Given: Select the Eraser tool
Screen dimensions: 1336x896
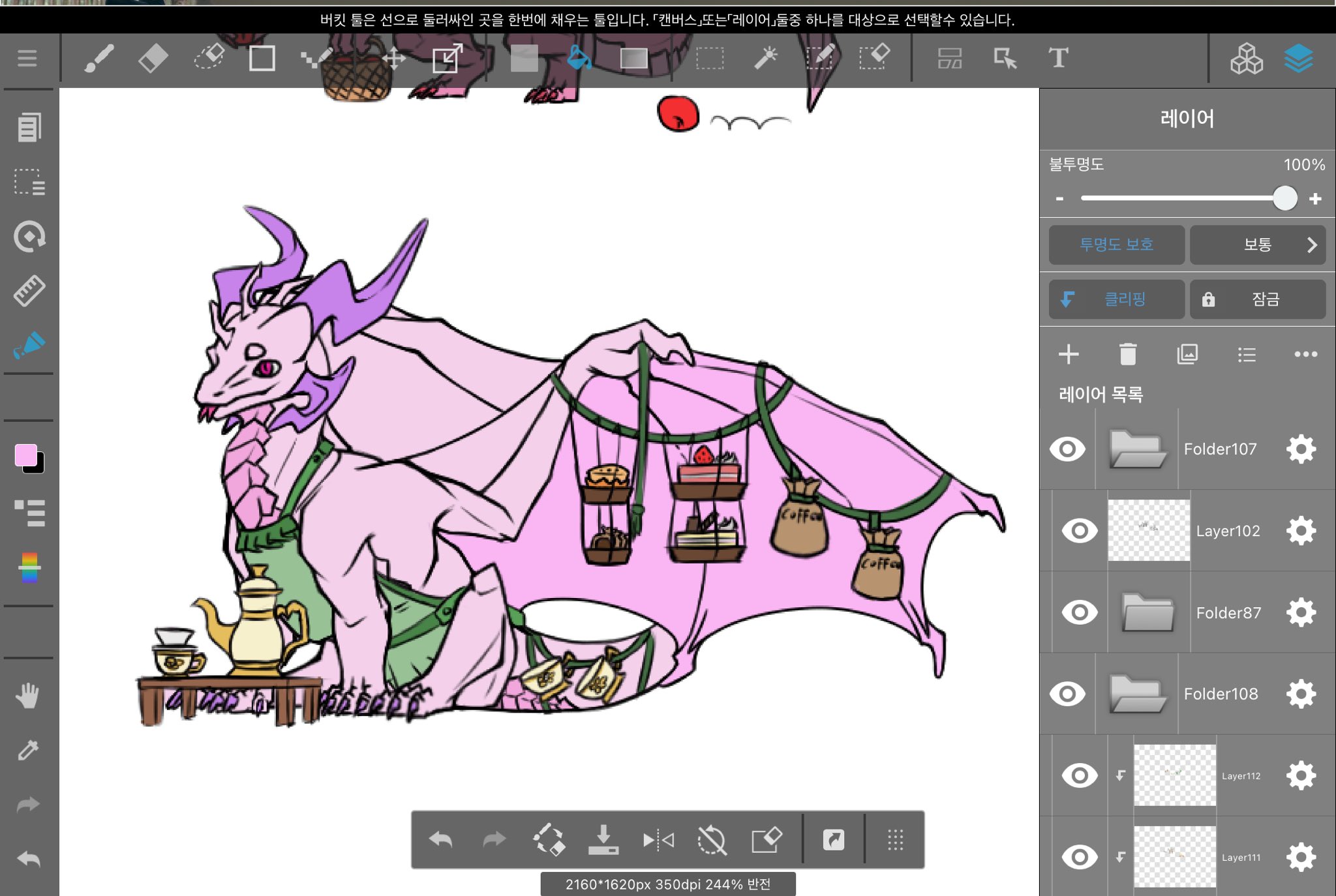Looking at the screenshot, I should pyautogui.click(x=153, y=59).
